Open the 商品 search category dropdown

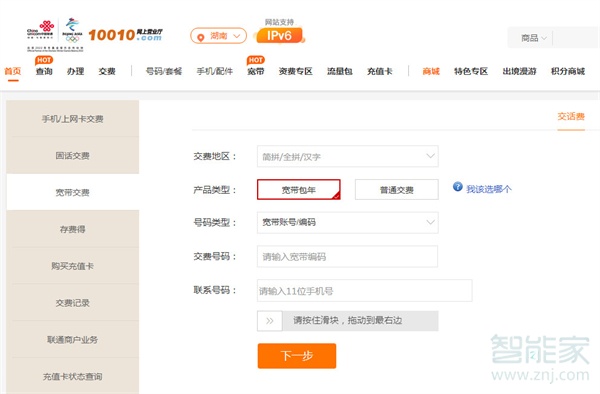click(533, 37)
